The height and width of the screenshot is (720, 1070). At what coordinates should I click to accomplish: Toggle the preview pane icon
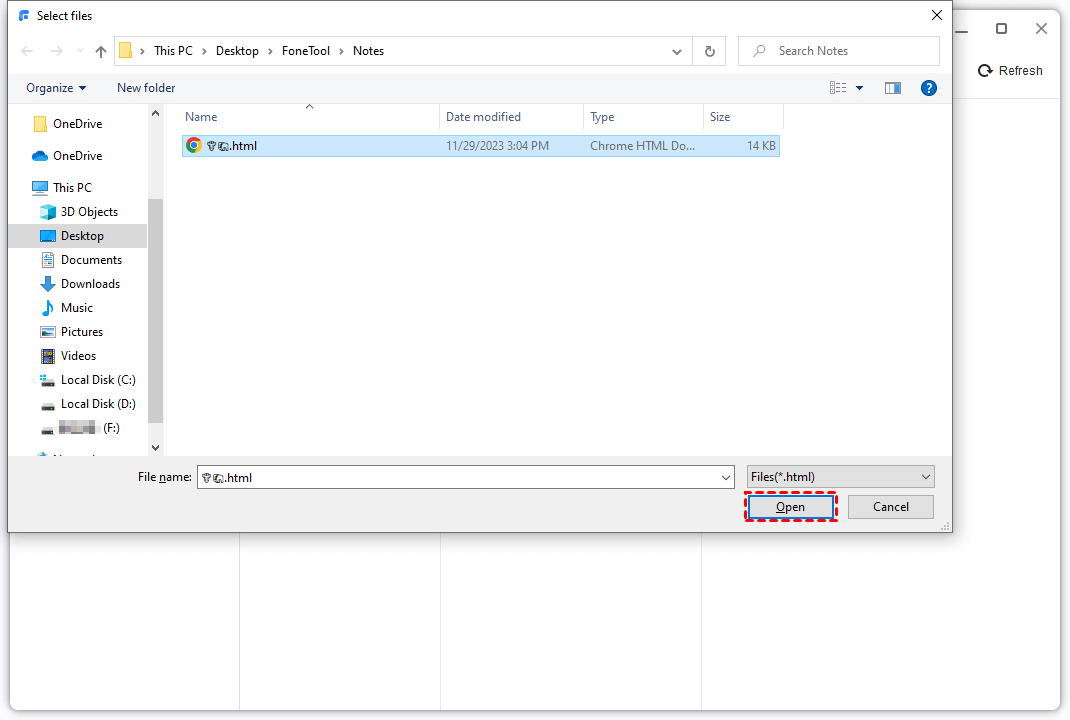[893, 88]
